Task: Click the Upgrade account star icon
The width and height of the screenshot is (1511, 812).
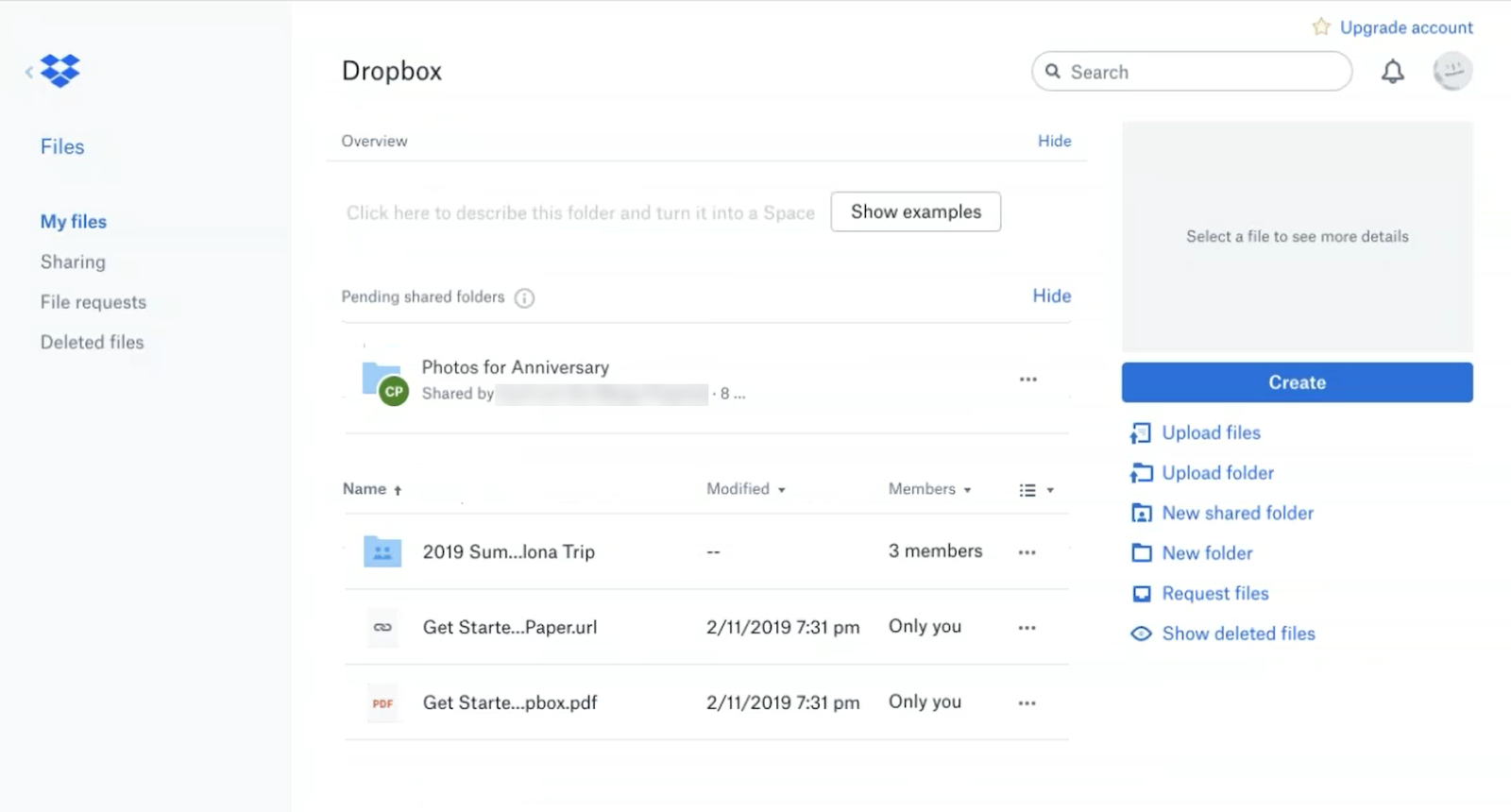Action: coord(1321,27)
